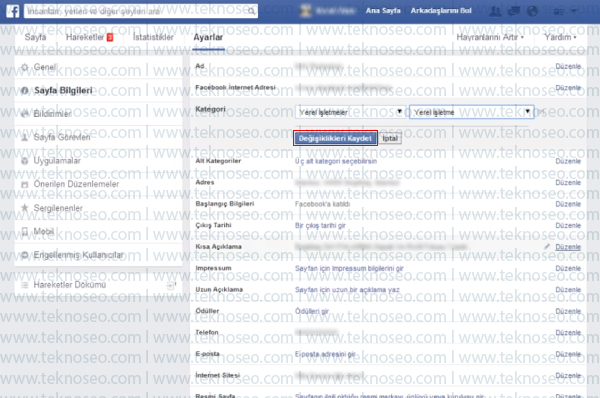The width and height of the screenshot is (600, 398).
Task: Open Genel settings in sidebar
Action: (98, 67)
